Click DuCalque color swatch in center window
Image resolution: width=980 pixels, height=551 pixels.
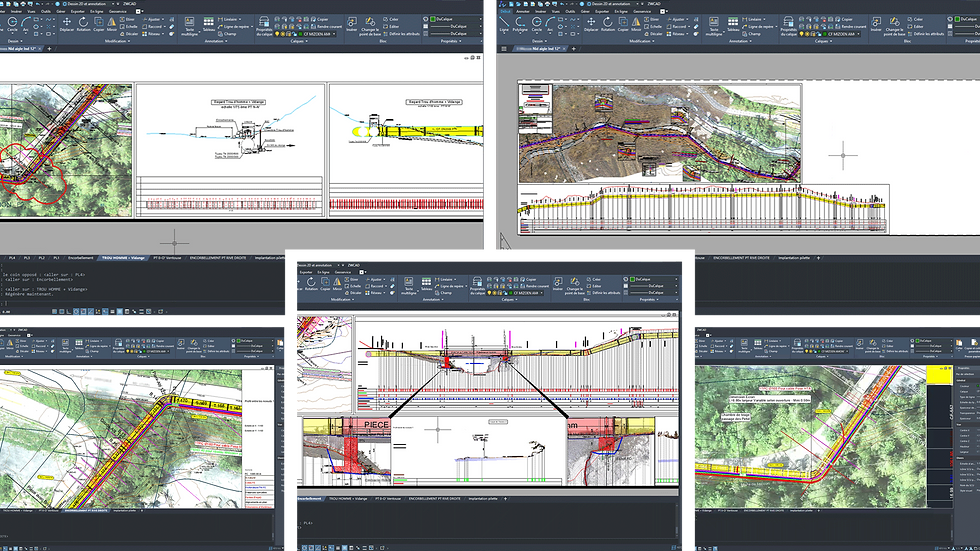pyautogui.click(x=632, y=279)
